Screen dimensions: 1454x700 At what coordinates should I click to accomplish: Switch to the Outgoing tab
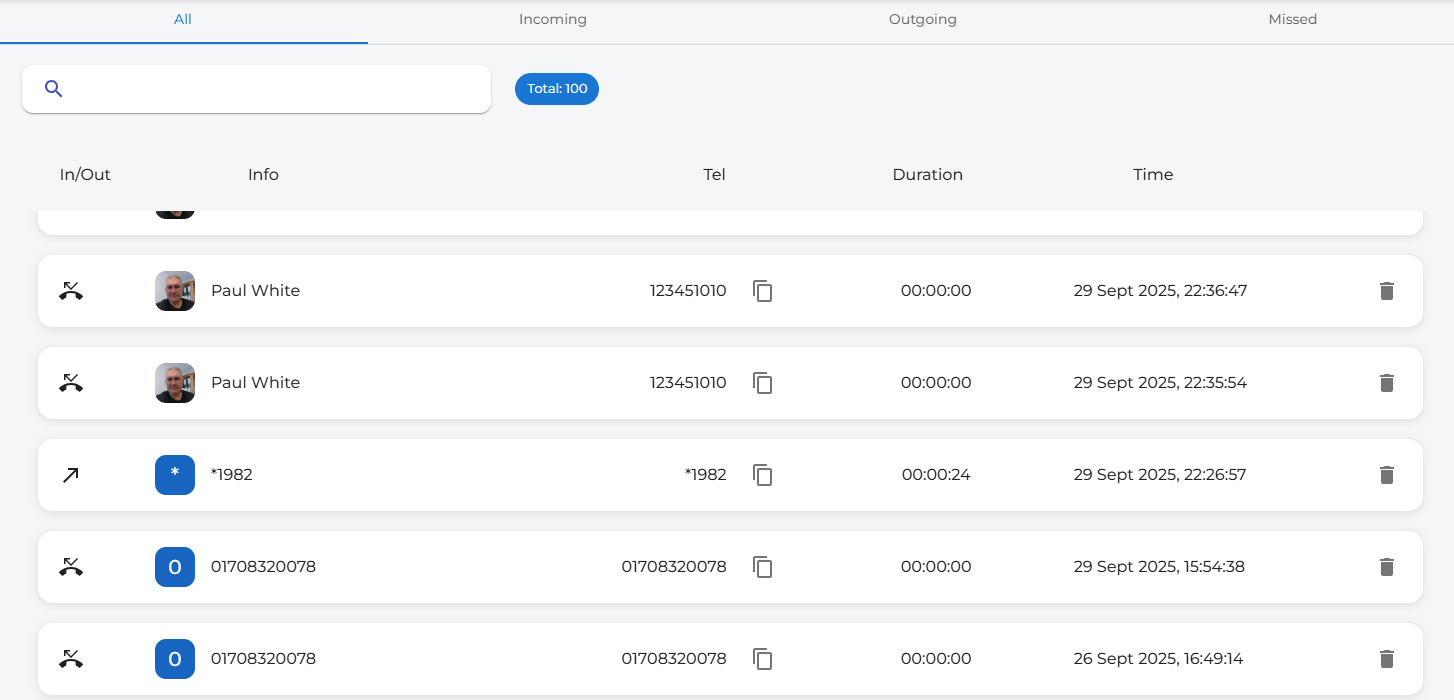click(922, 20)
